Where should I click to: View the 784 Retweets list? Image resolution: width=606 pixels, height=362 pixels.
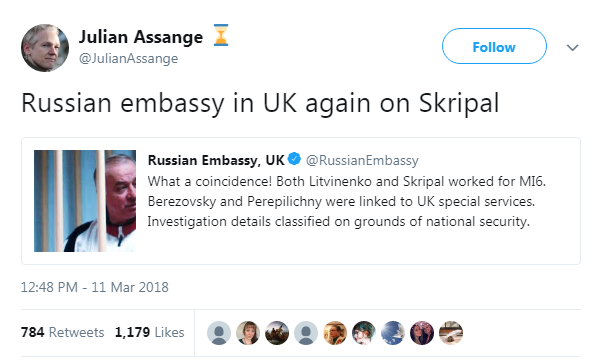pos(63,332)
